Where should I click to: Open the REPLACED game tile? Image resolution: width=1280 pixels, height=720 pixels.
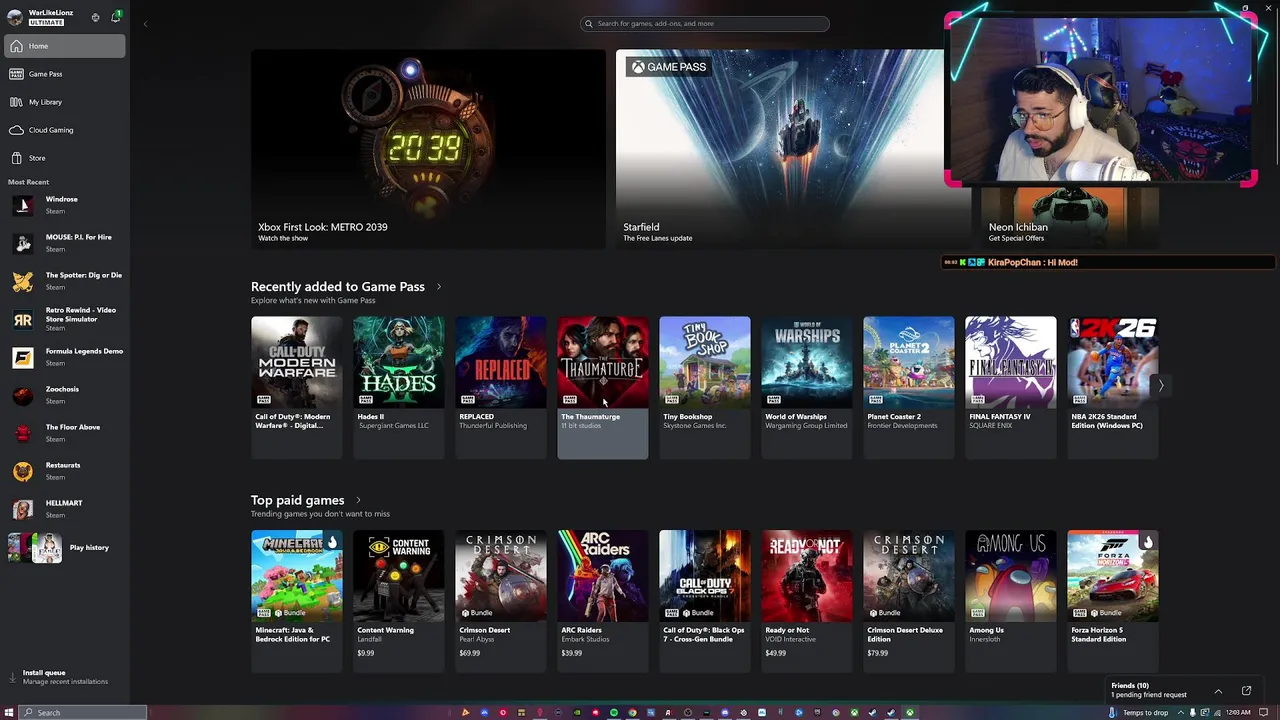coord(500,388)
